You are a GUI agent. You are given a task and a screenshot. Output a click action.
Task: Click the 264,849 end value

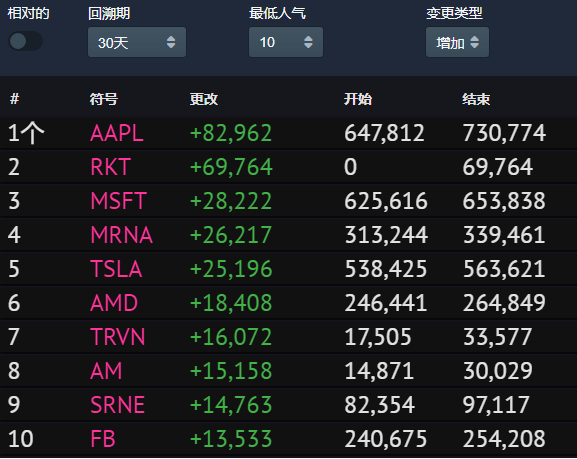click(504, 303)
